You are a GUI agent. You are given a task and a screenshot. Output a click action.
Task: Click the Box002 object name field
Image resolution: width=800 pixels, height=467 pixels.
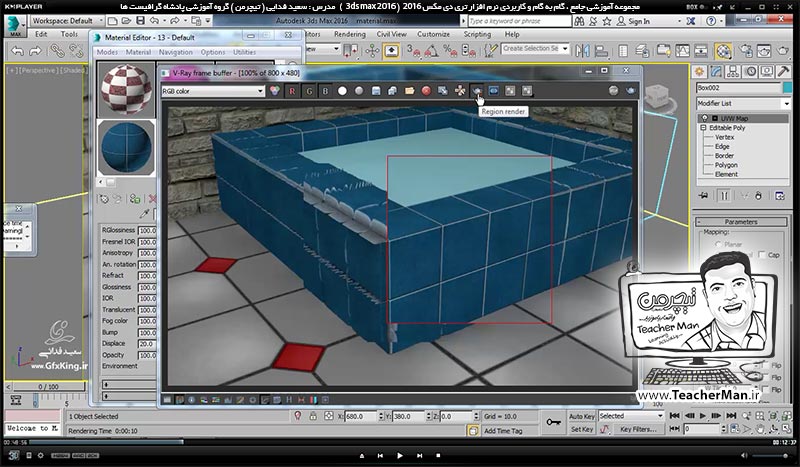[738, 88]
